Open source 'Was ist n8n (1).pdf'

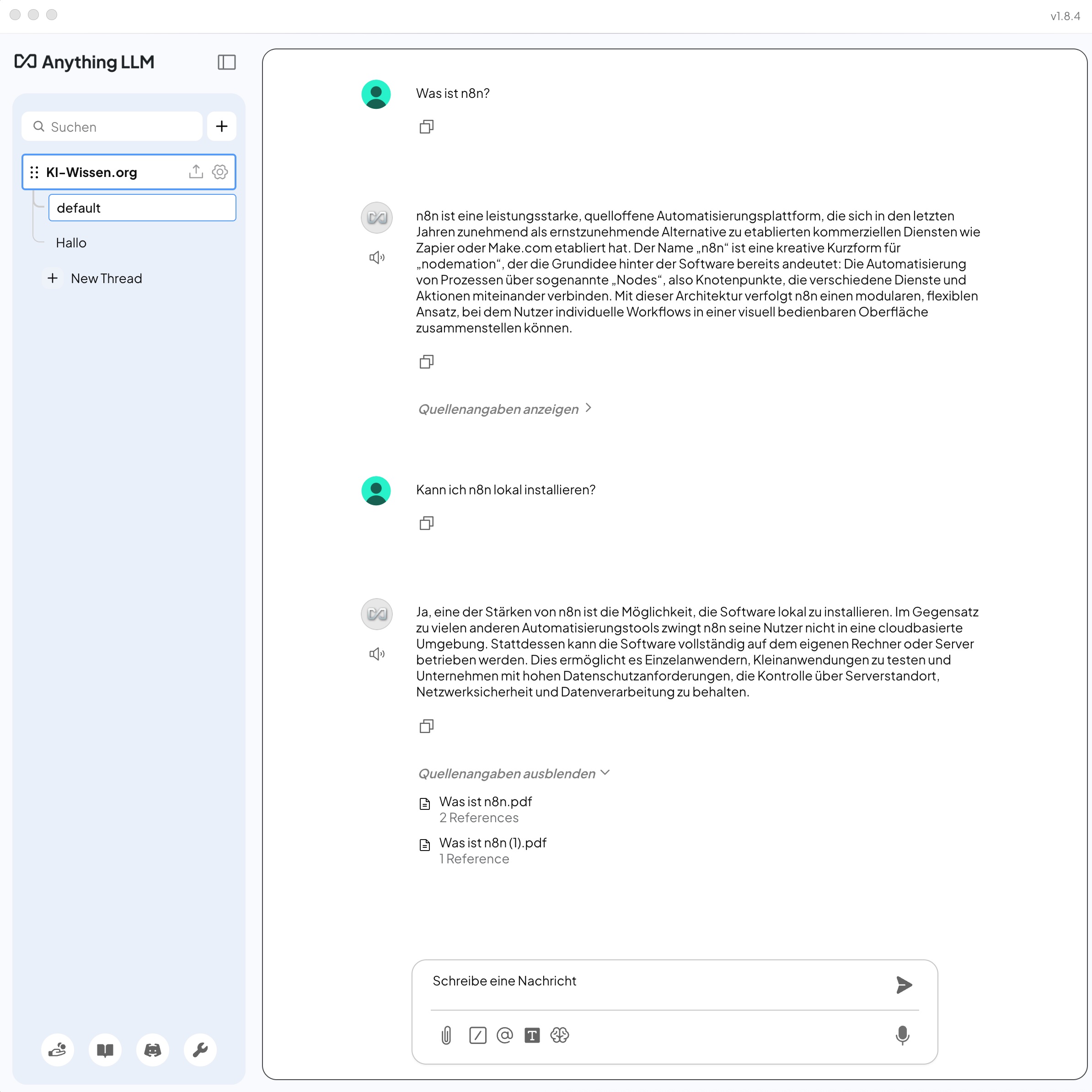click(x=493, y=843)
